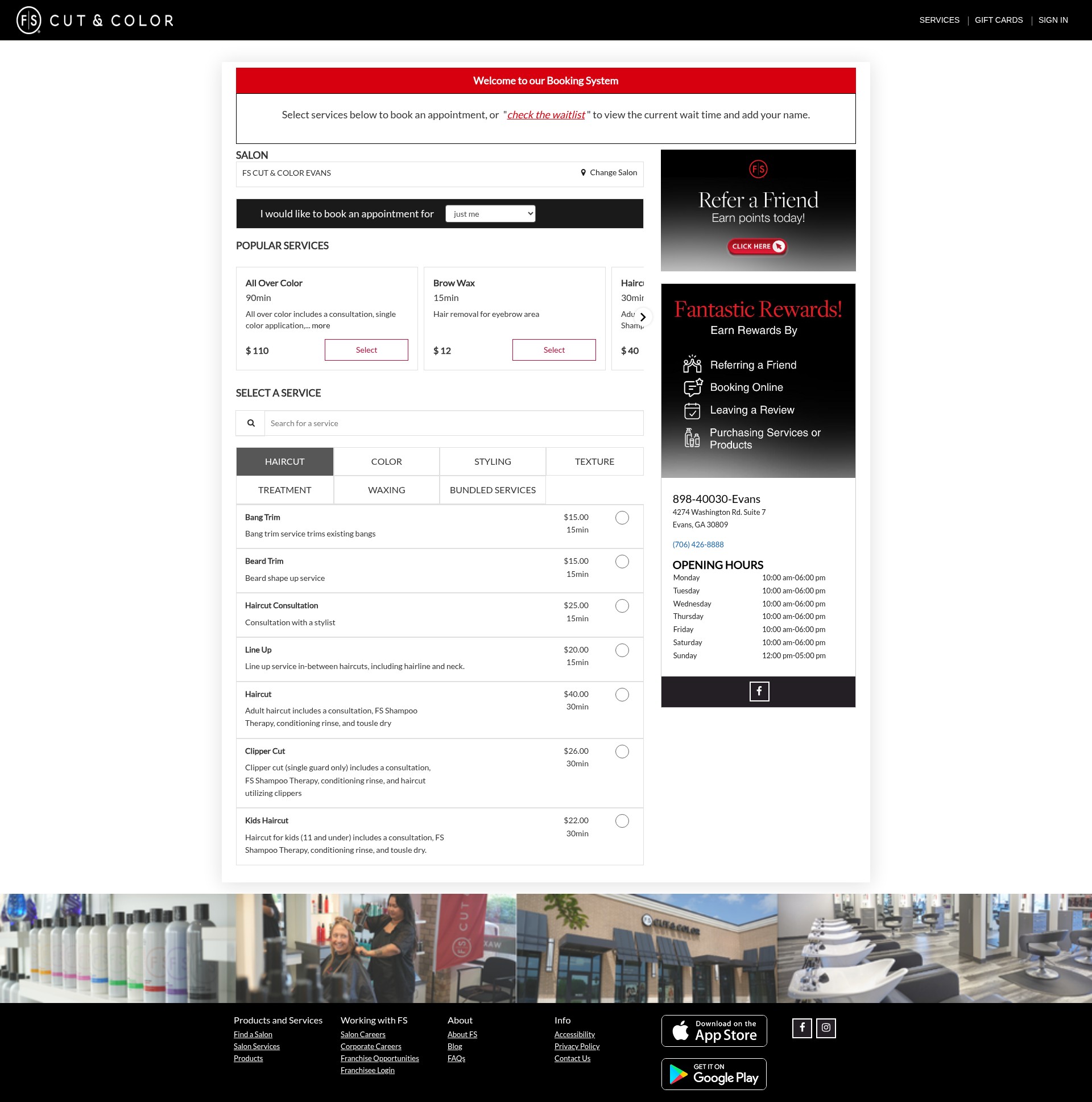Screen dimensions: 1092x1102
Task: Select the $40 Haircut radio button
Action: click(x=622, y=695)
